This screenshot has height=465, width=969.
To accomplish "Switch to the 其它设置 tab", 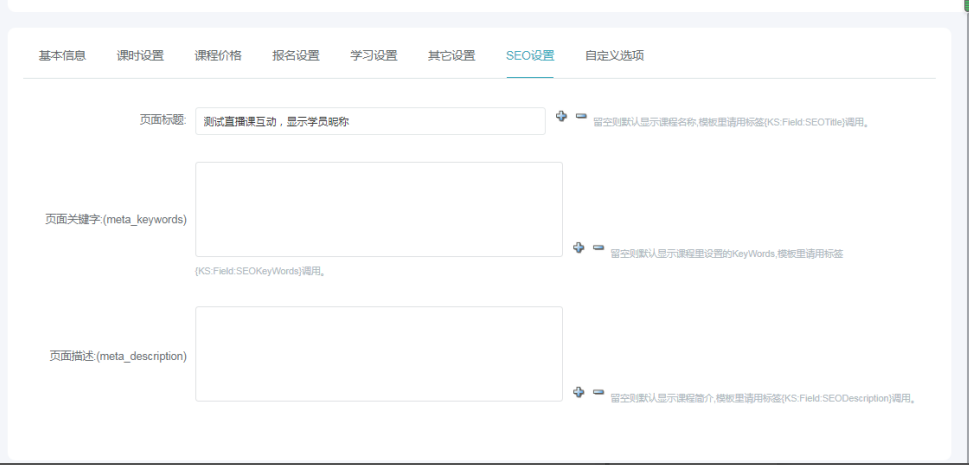I will click(x=451, y=56).
